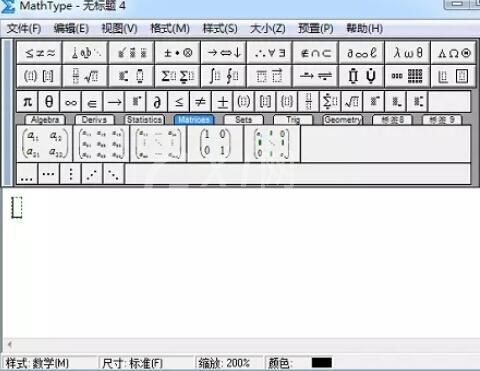The width and height of the screenshot is (480, 371).
Task: Open the labeled arrow templates palette
Action: coord(316,76)
